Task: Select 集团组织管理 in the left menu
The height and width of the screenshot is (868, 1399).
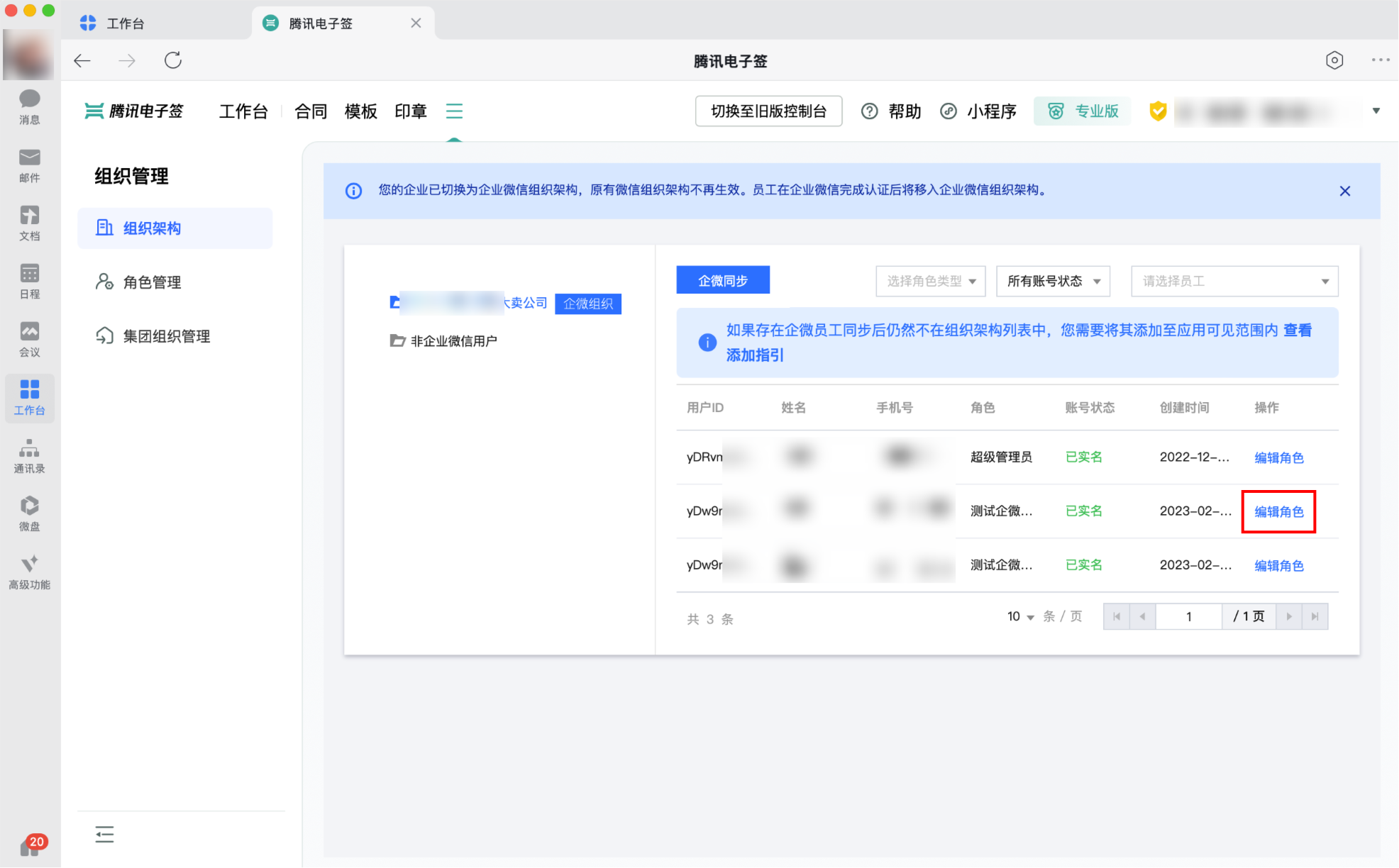Action: click(x=175, y=336)
